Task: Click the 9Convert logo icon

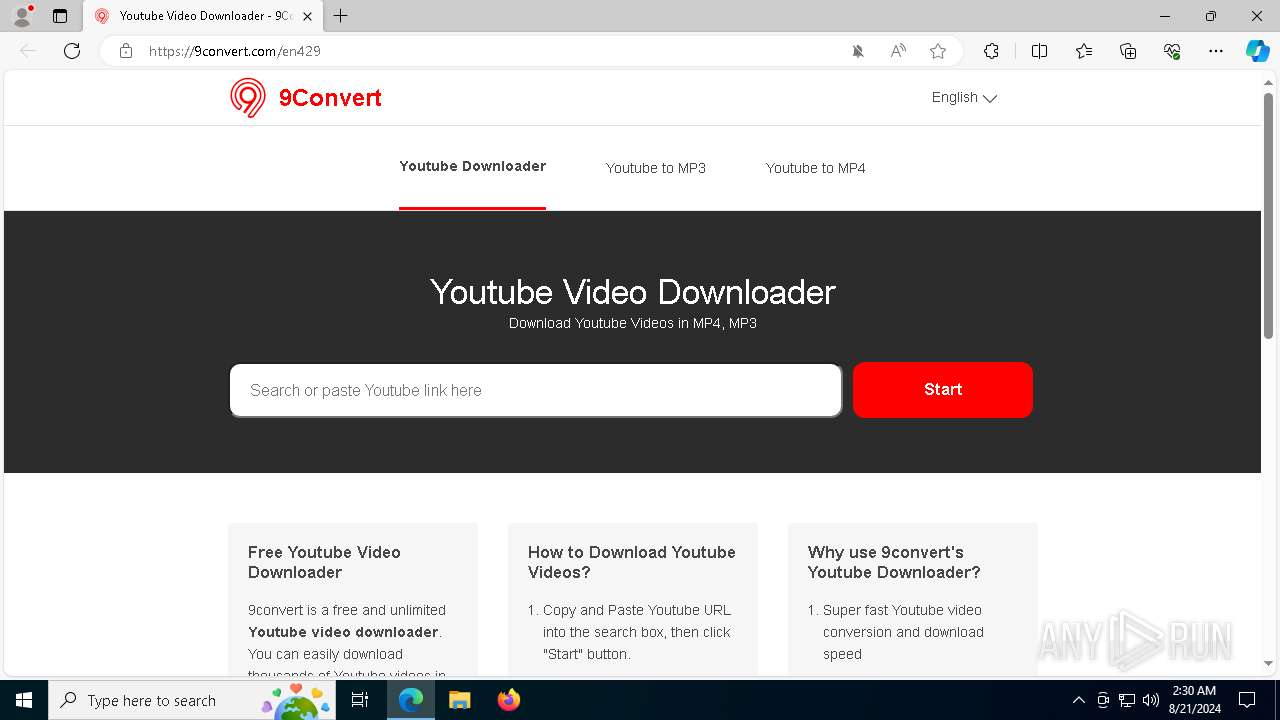Action: (x=248, y=98)
